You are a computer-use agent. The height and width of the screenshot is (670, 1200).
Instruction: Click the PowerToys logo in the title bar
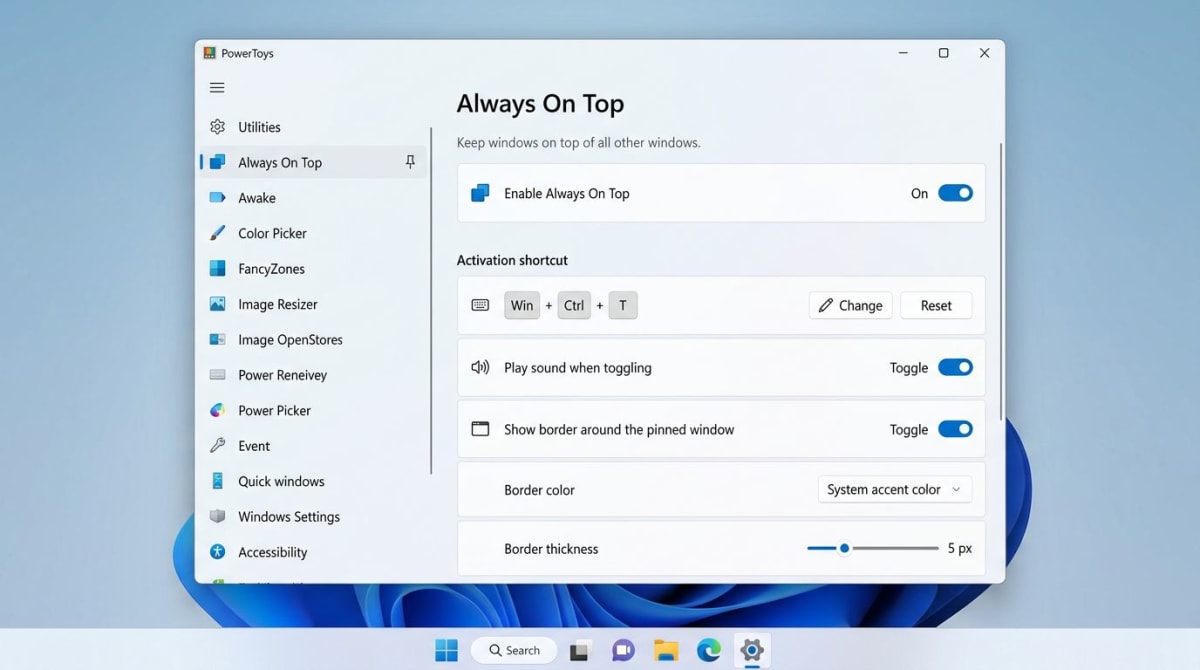(210, 53)
